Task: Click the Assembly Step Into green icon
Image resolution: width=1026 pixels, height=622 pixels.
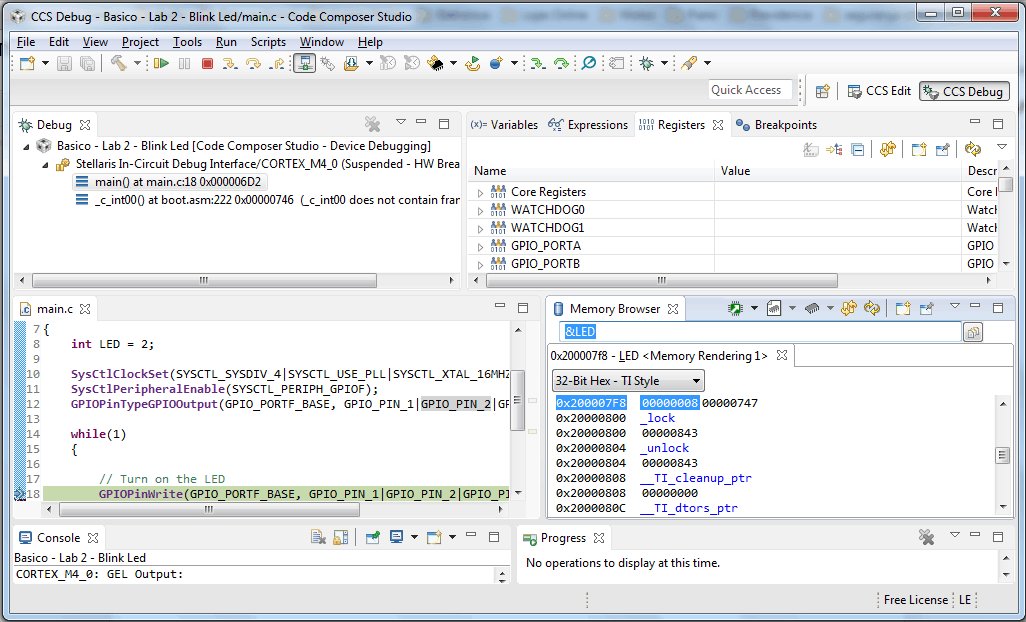Action: click(537, 63)
